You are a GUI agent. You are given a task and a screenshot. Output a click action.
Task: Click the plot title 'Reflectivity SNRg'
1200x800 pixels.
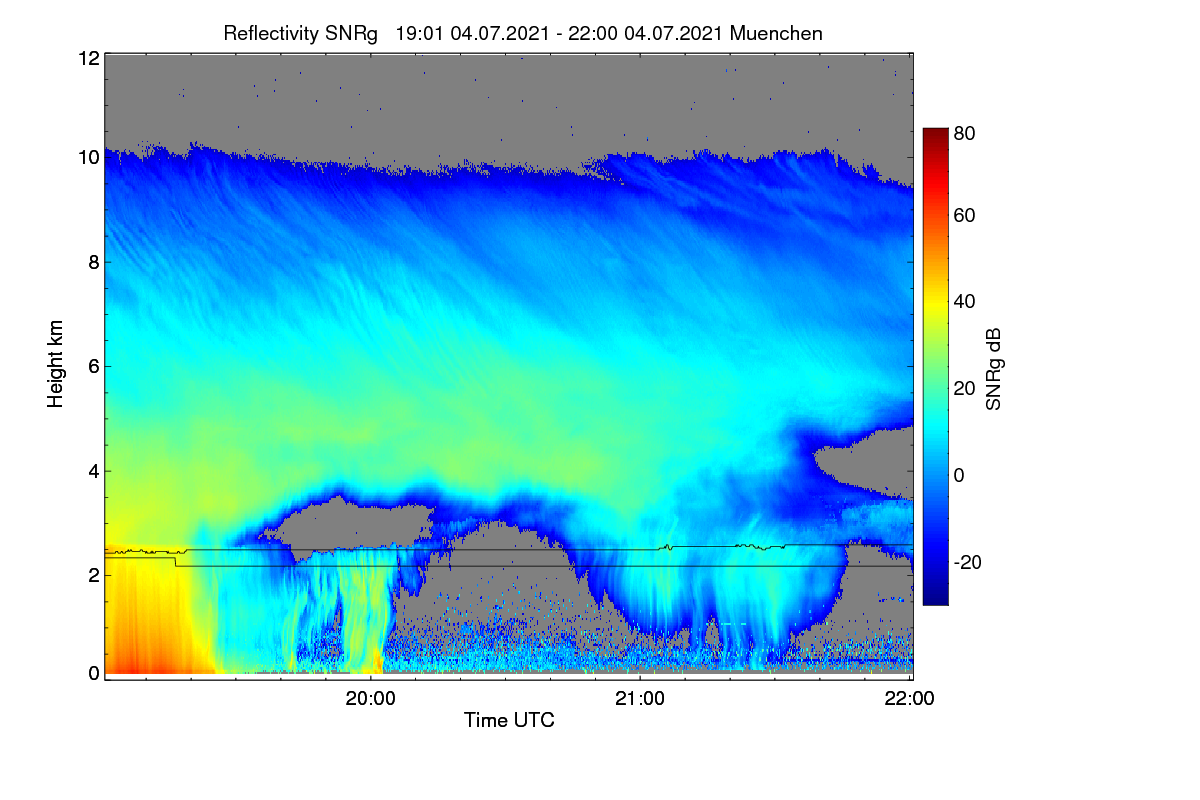300,33
